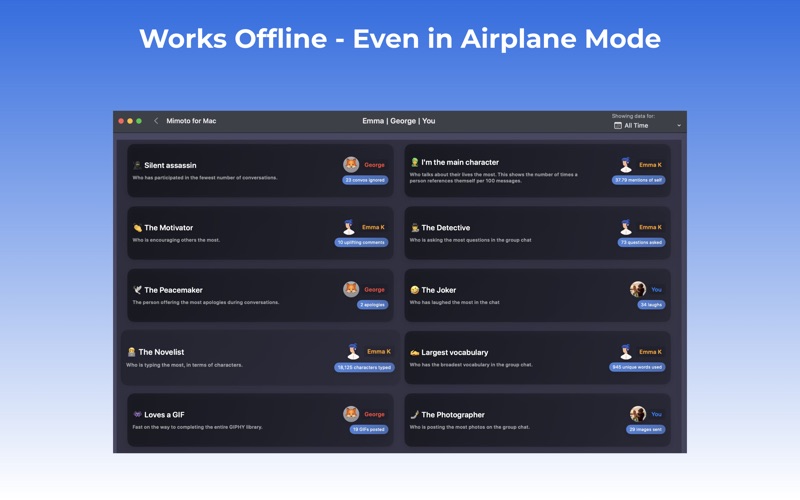The width and height of the screenshot is (800, 500).
Task: Click The Detective emoji icon
Action: (414, 228)
